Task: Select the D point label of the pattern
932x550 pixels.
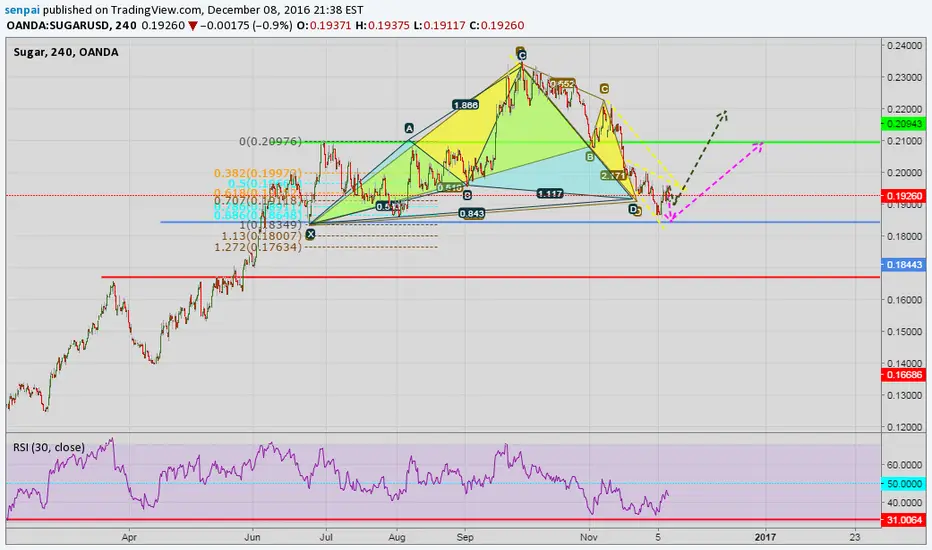Action: tap(633, 209)
